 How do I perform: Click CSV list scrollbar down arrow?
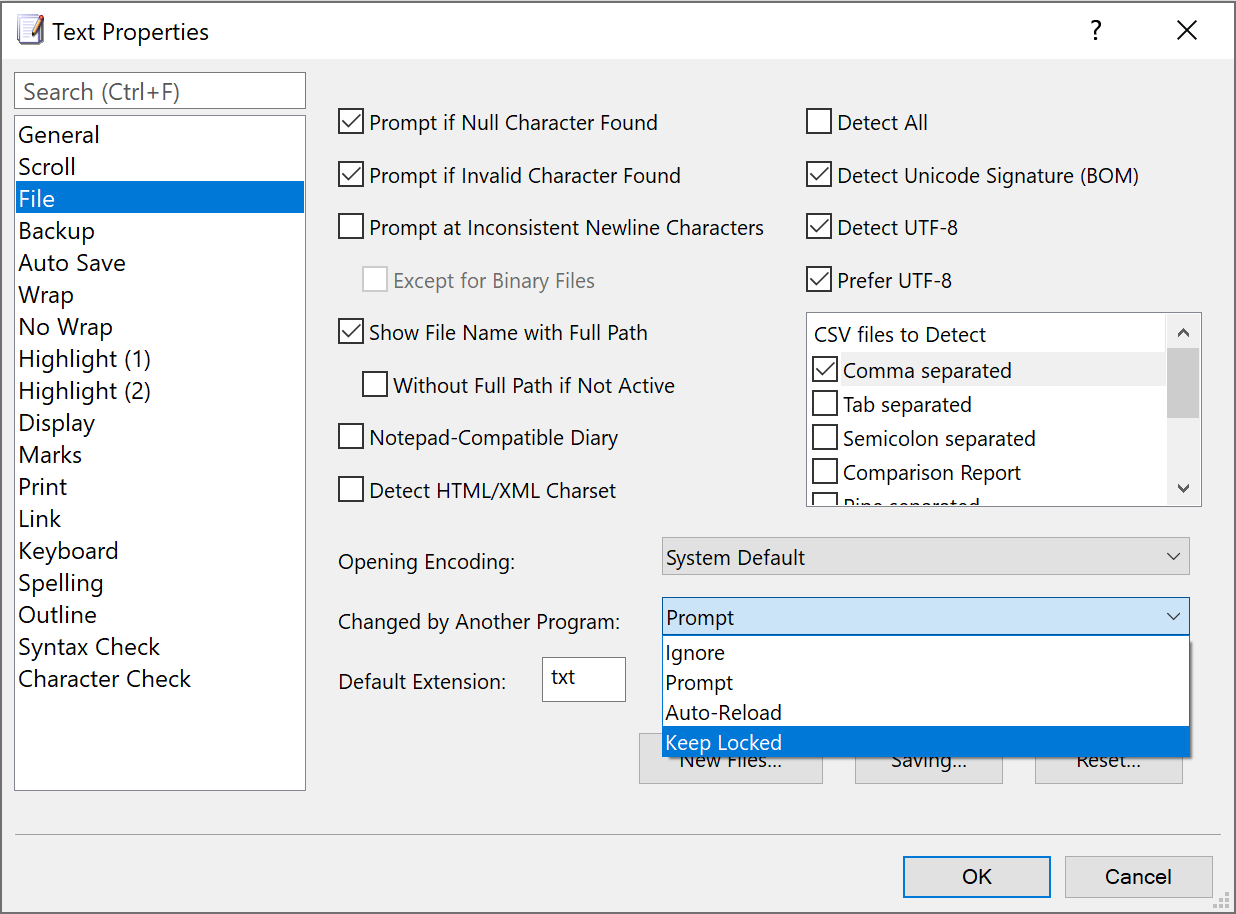tap(1183, 488)
